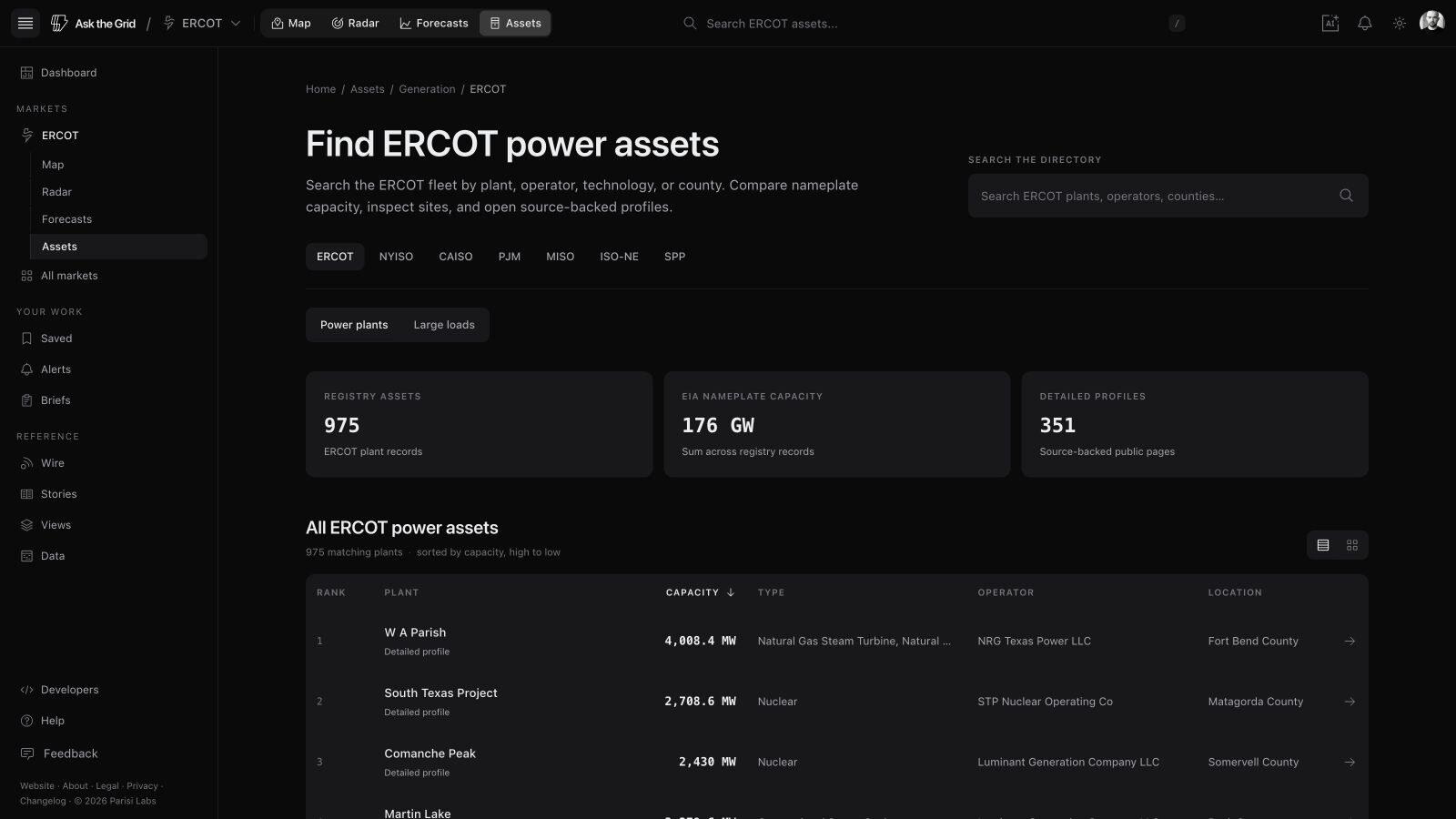Screen dimensions: 1456x819
Task: Open Briefs in the sidebar
Action: coord(109,400)
